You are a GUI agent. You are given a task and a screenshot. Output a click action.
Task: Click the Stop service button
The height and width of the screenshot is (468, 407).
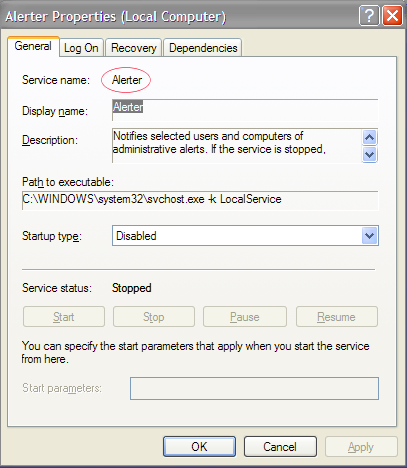[x=154, y=317]
